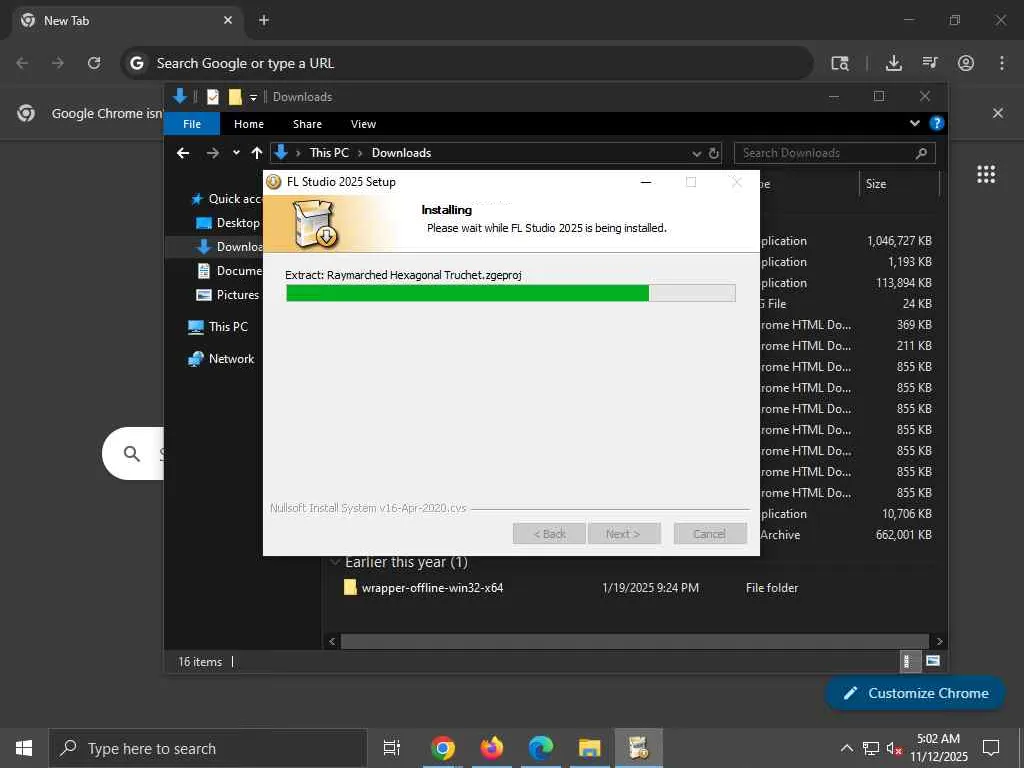The height and width of the screenshot is (768, 1024).
Task: Click Windows taskbar search box
Action: point(208,748)
